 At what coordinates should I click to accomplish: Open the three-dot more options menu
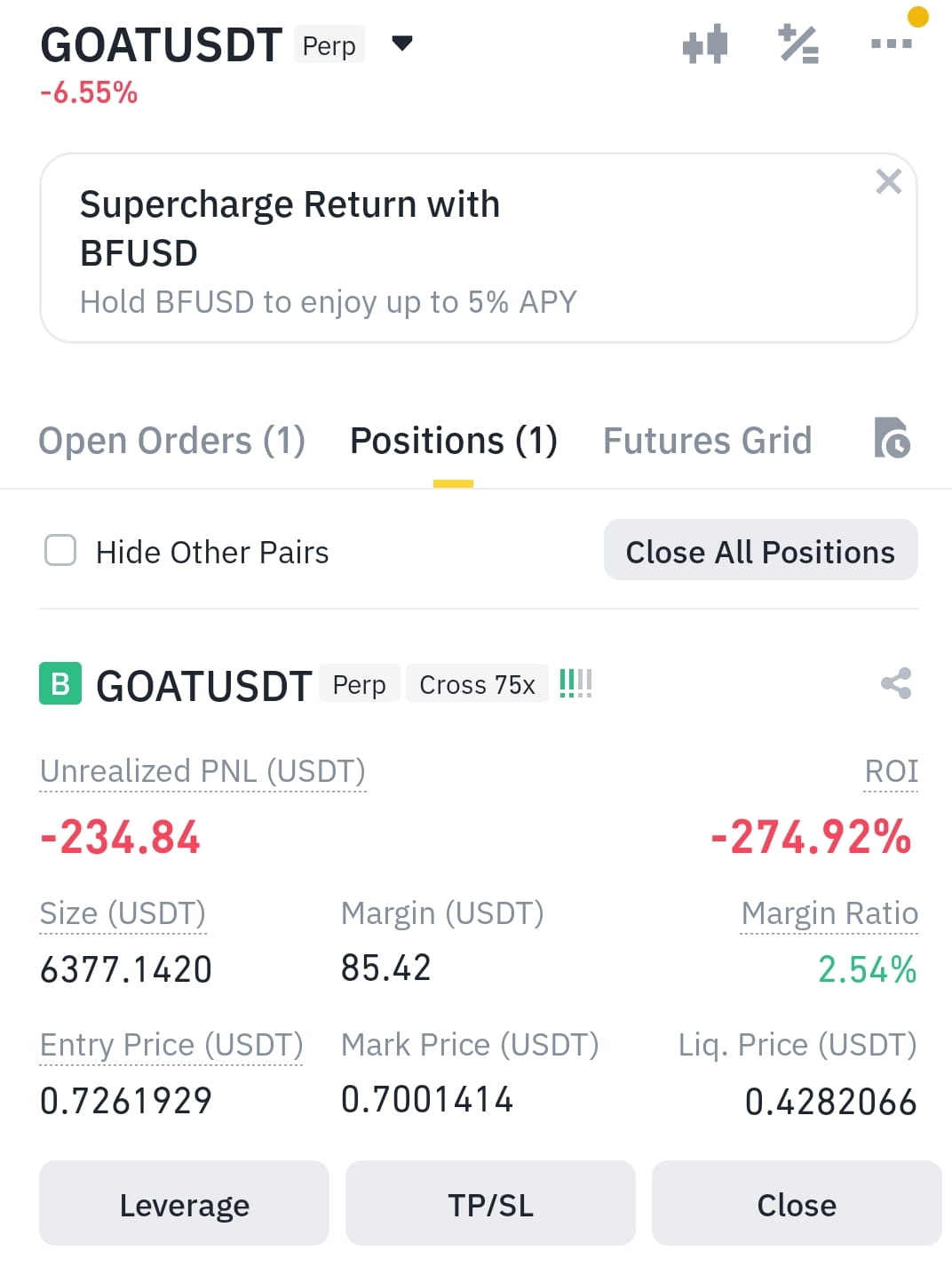892,43
